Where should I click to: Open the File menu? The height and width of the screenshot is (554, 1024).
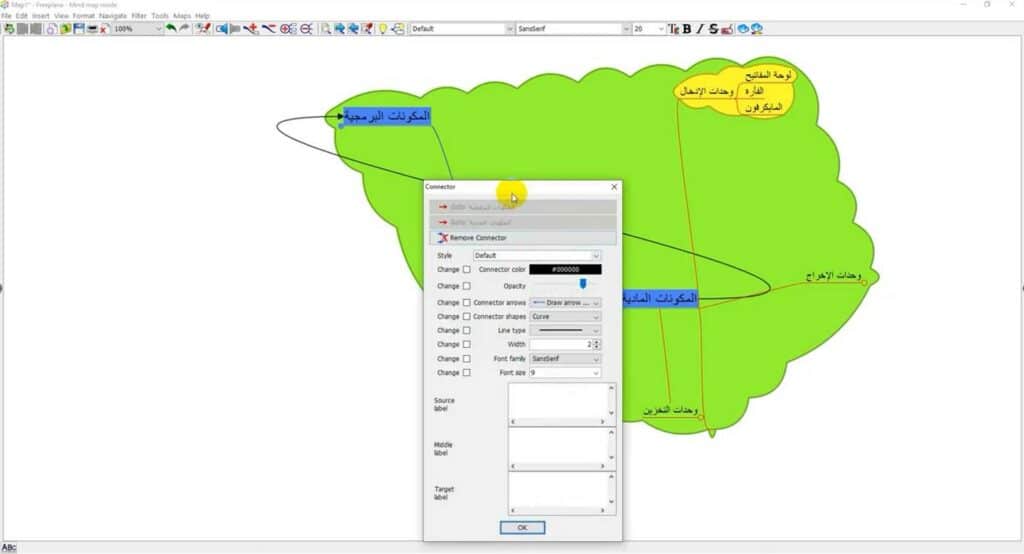point(7,16)
